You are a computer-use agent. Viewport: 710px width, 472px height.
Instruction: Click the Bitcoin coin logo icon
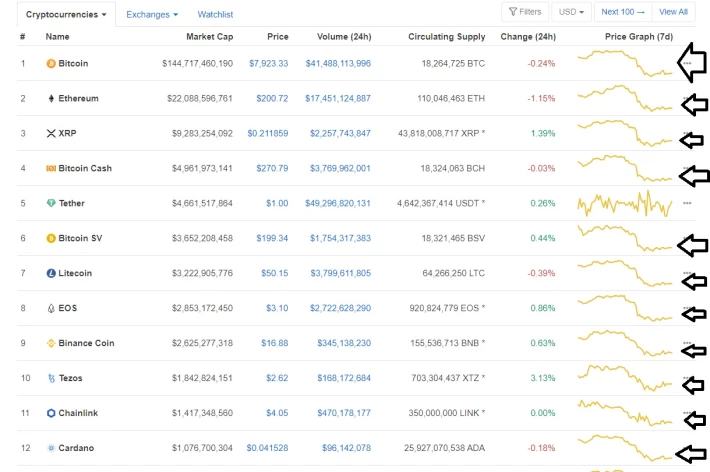pos(51,63)
